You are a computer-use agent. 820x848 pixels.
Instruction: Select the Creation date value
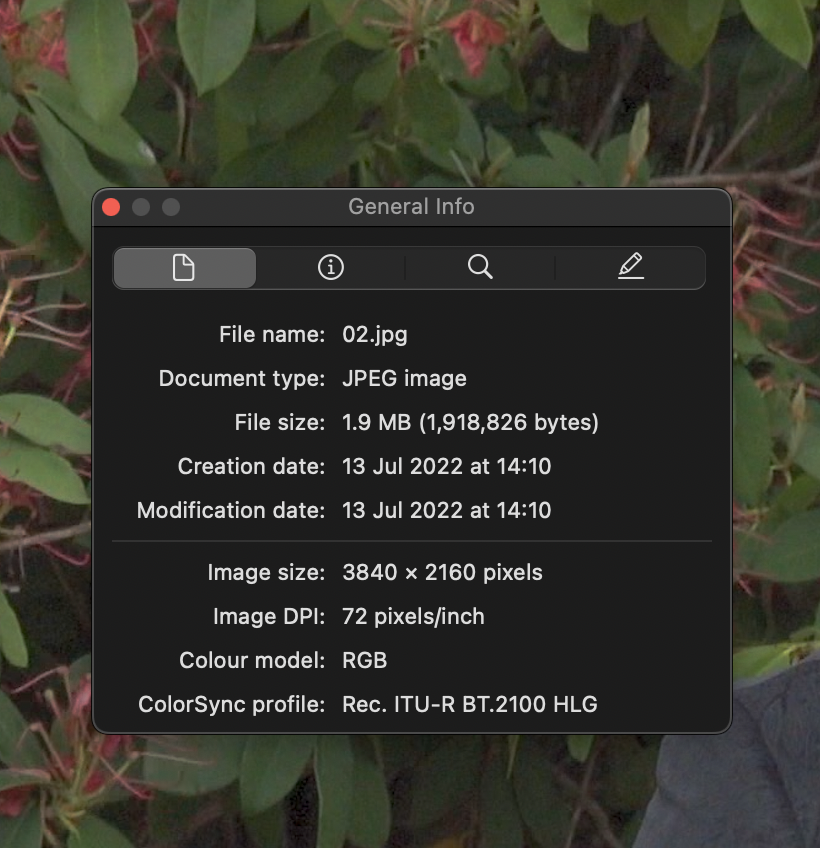(446, 466)
